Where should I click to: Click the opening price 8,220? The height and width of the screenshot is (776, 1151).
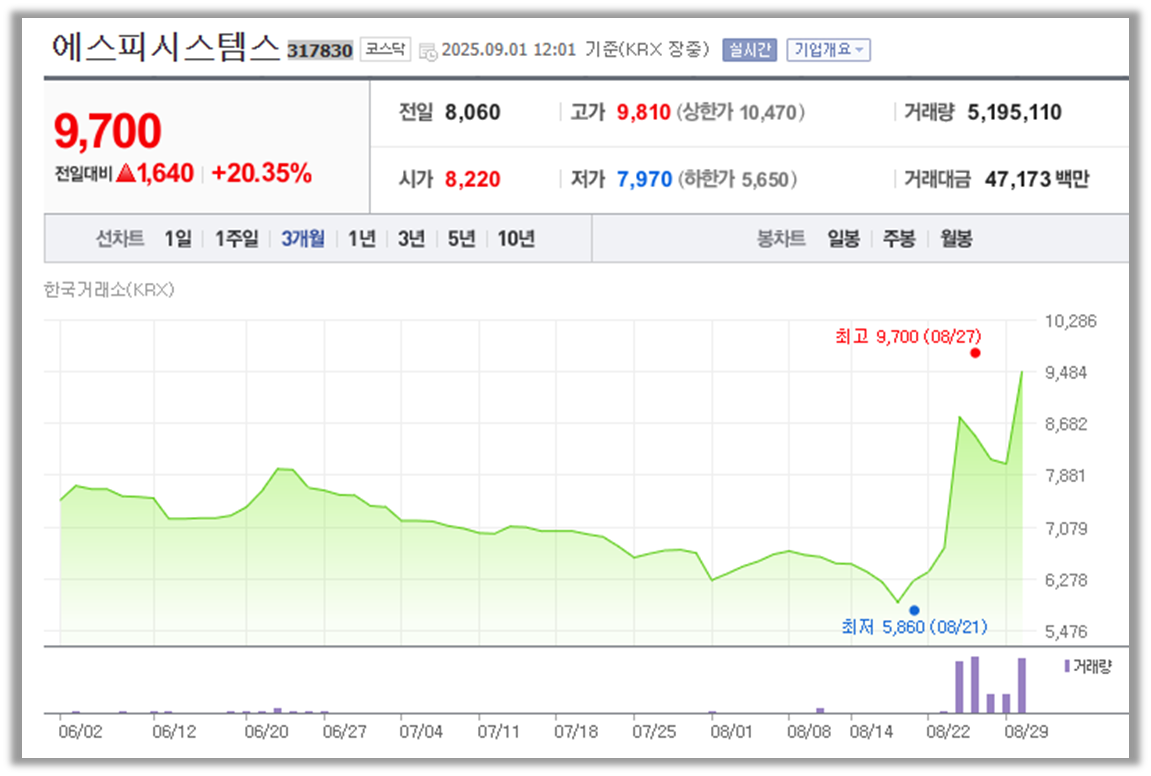pyautogui.click(x=472, y=179)
